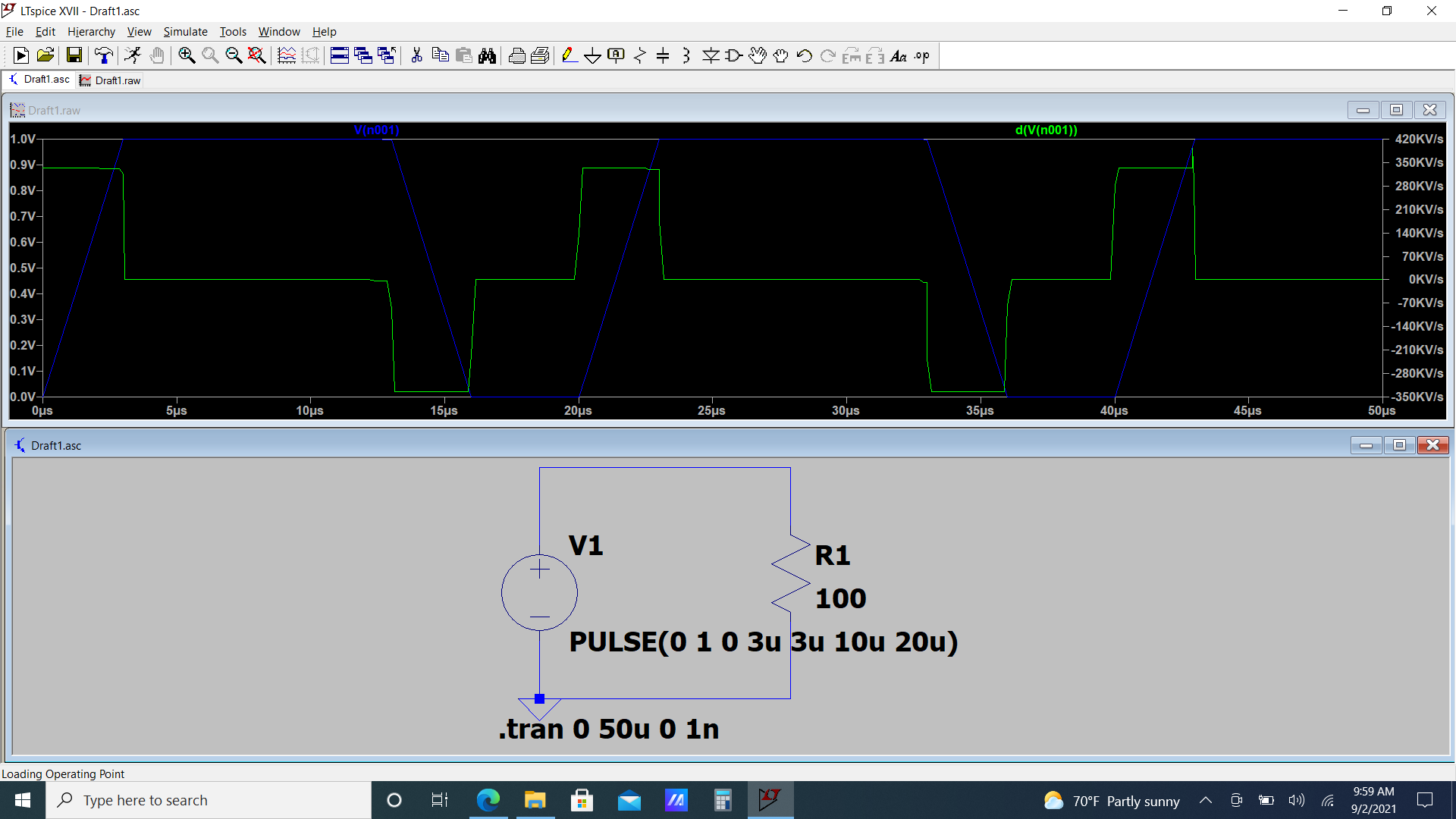
Task: Click the Zoom to Fit icon
Action: 257,55
